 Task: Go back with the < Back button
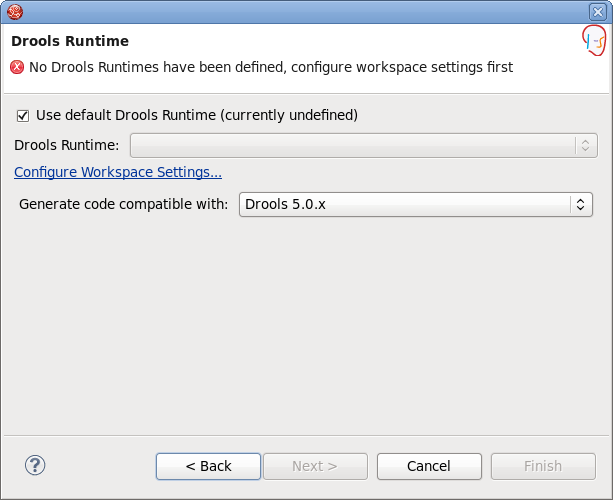[x=208, y=466]
